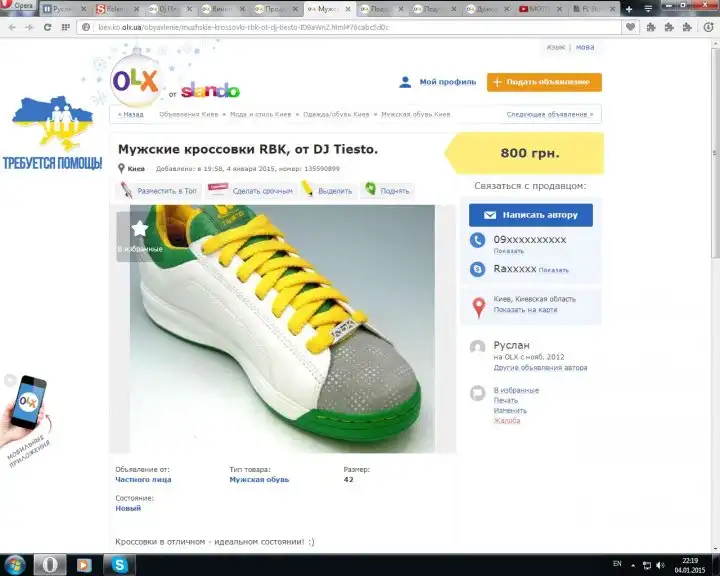
Task: Choose 'Выделить' listing highlight option
Action: [333, 190]
